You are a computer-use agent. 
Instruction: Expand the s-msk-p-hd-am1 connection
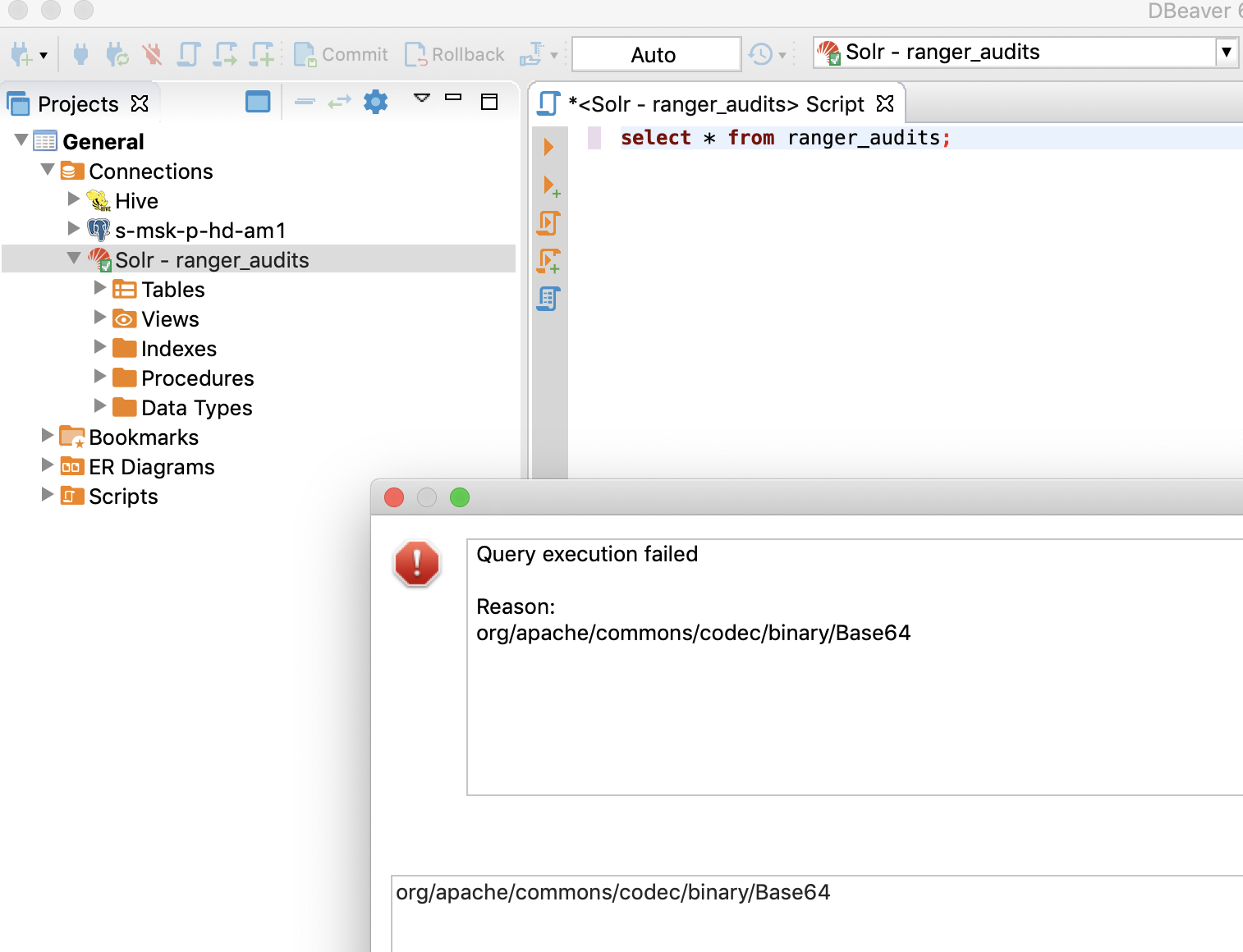click(x=74, y=228)
